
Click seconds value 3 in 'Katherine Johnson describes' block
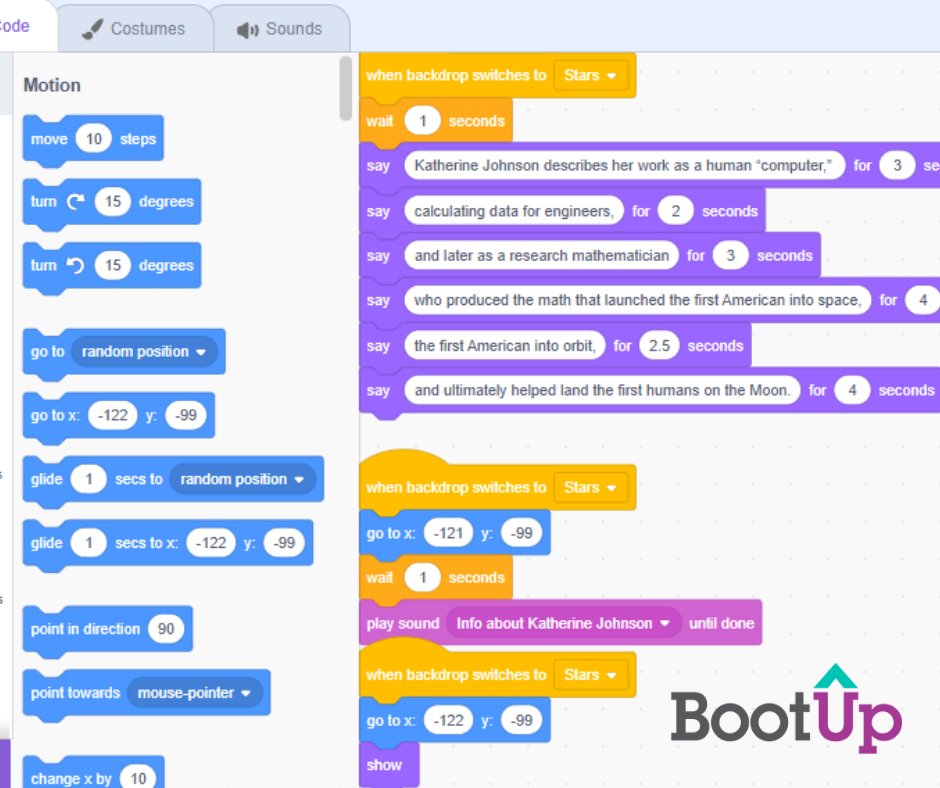pos(897,166)
